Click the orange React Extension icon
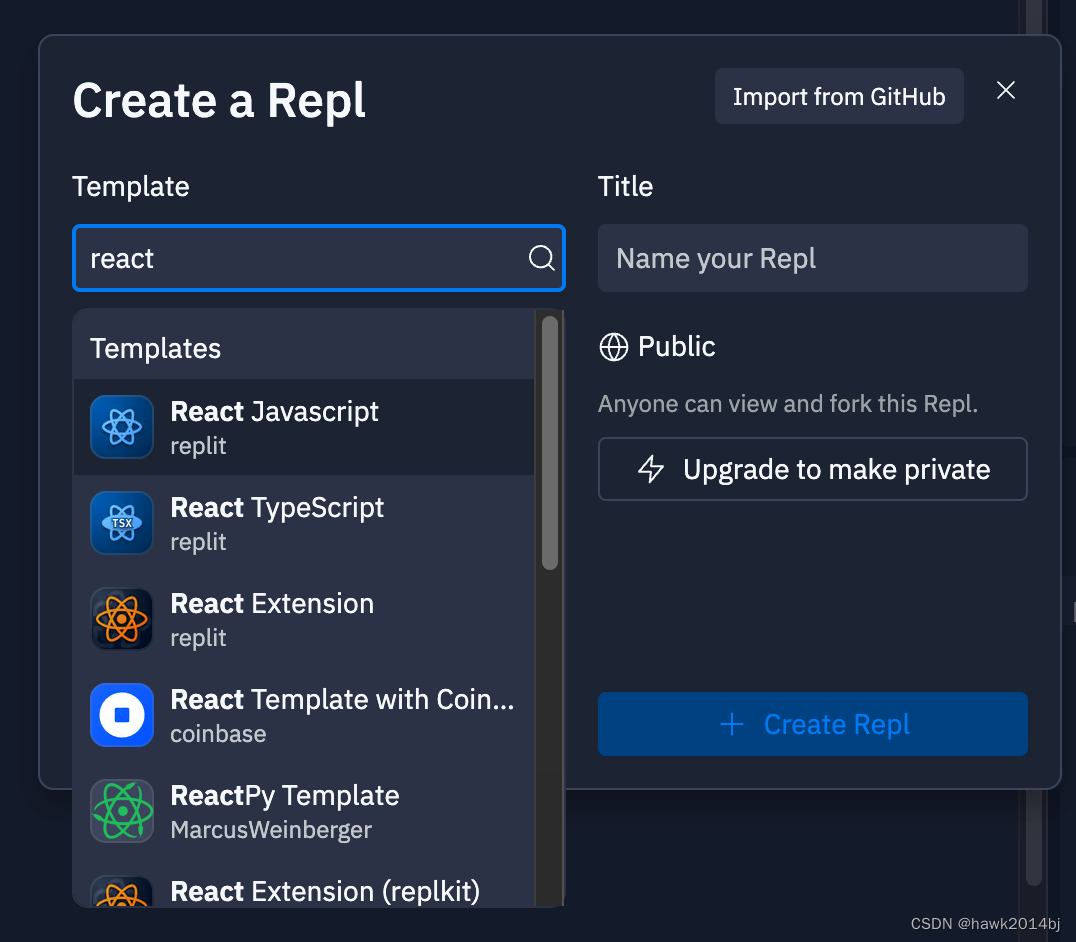Image resolution: width=1076 pixels, height=942 pixels. (x=122, y=619)
